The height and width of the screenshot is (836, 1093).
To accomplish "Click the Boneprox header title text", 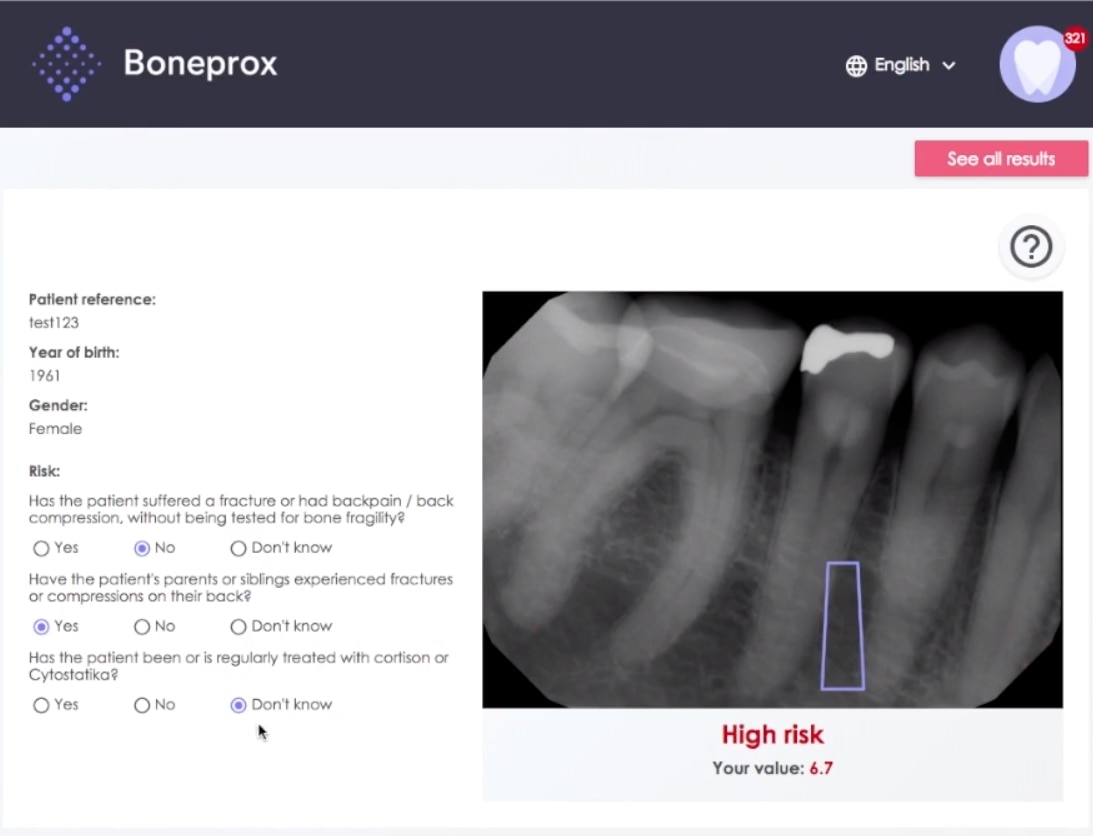I will point(199,63).
